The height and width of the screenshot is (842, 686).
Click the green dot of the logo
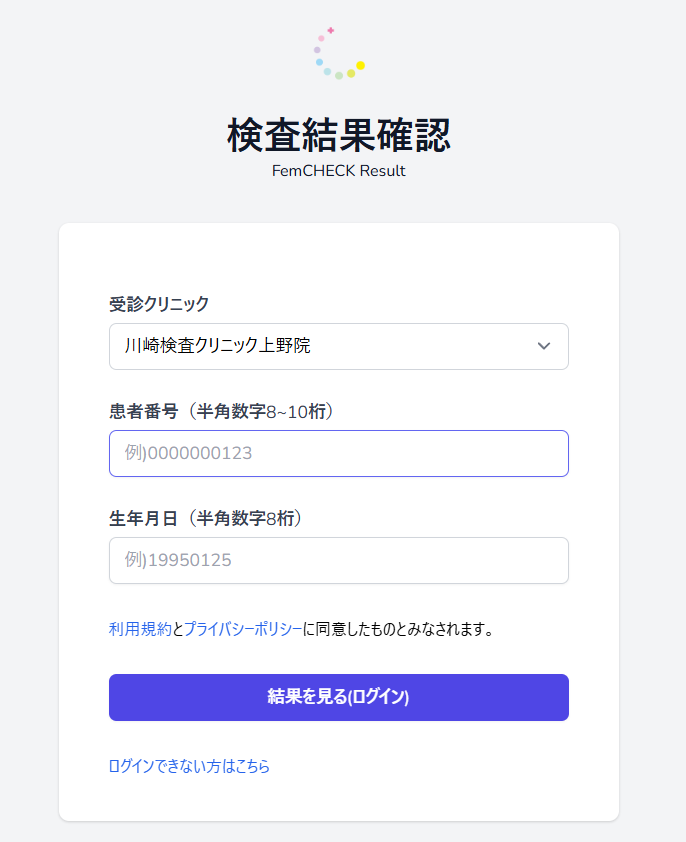click(339, 76)
